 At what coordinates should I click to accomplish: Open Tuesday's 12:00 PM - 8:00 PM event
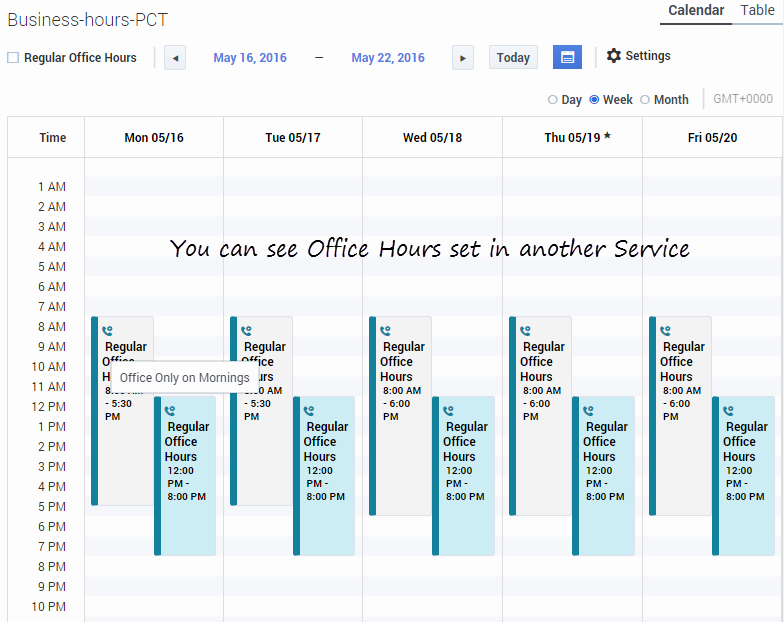[x=326, y=475]
